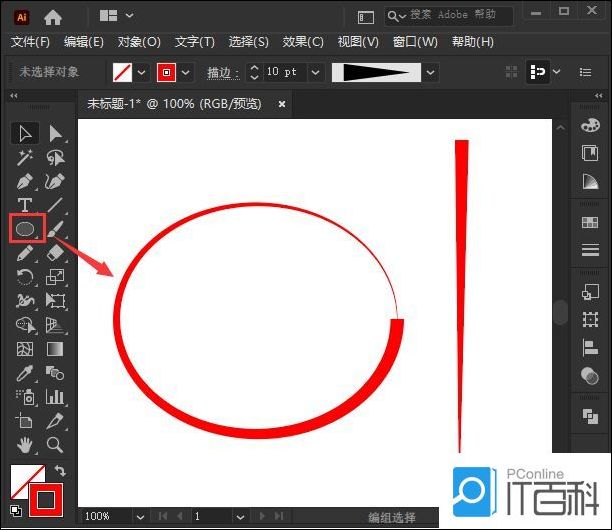
Task: Open 文字(T) menu
Action: point(194,41)
